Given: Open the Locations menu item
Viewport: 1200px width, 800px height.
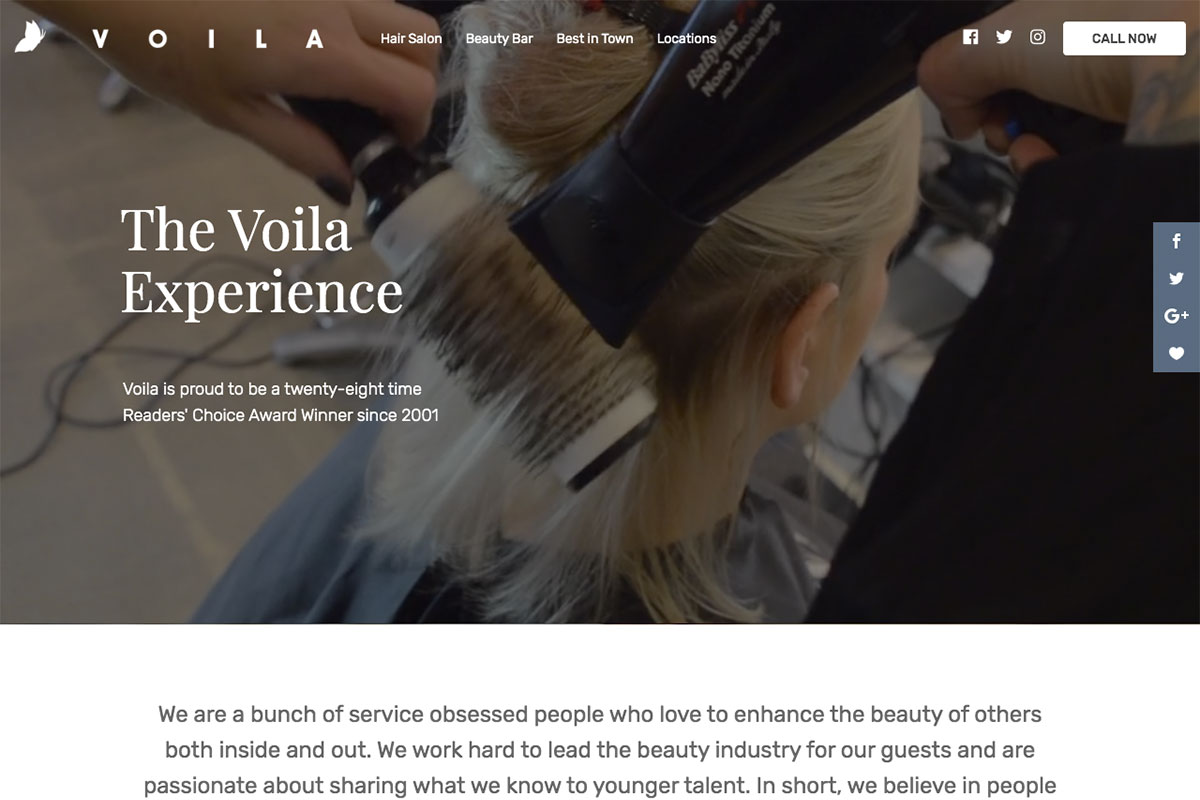Looking at the screenshot, I should pyautogui.click(x=686, y=38).
